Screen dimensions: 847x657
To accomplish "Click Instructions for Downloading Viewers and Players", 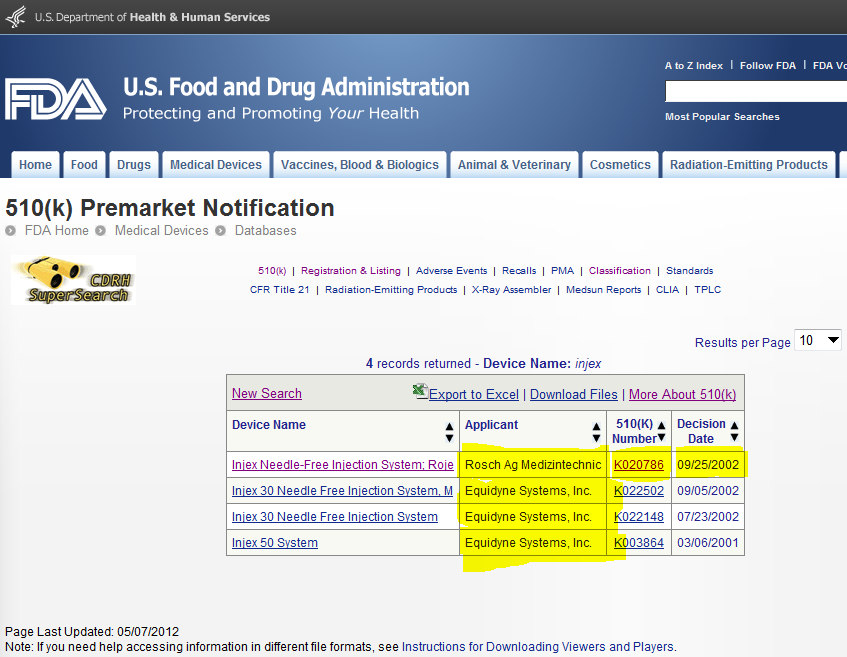I will [x=538, y=647].
